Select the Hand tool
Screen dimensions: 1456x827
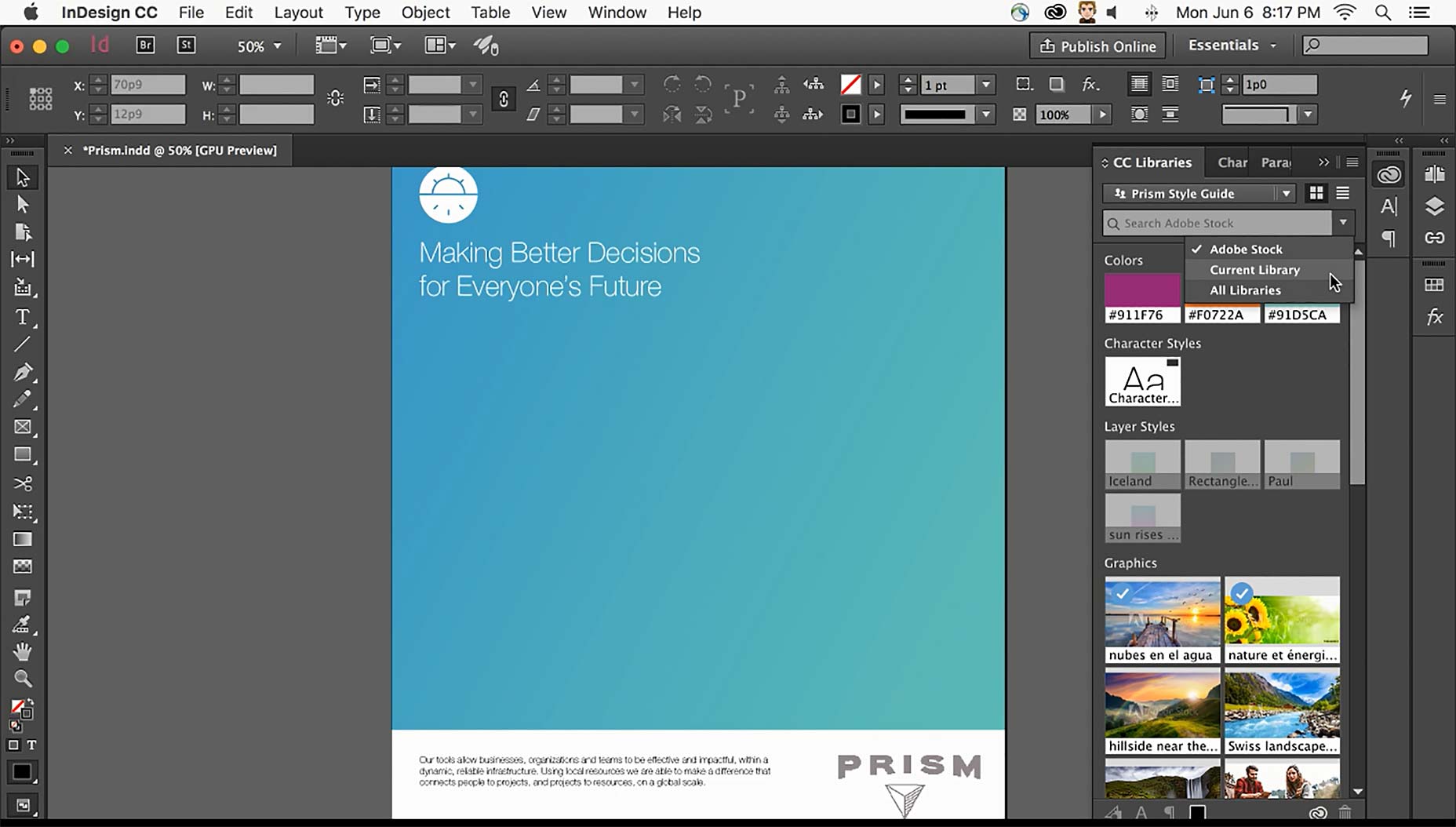[x=23, y=651]
